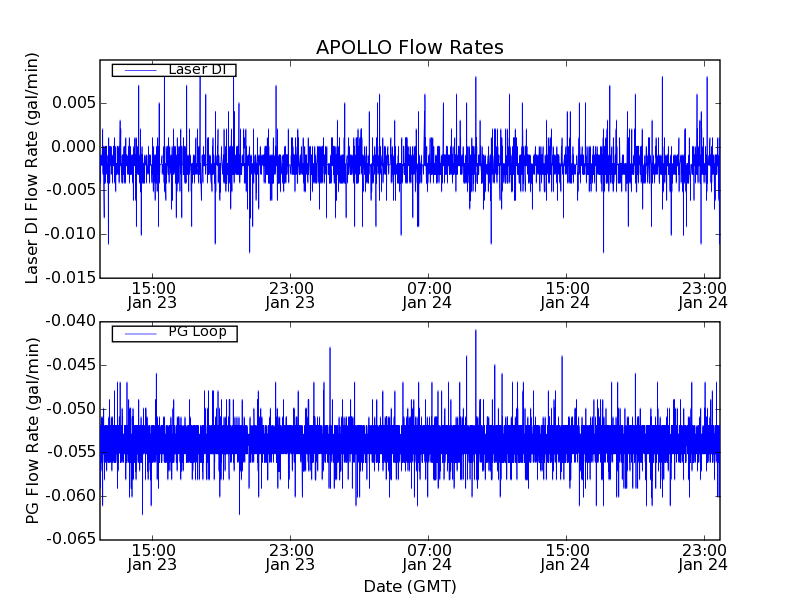Click the -0.010 y-axis tick label
The height and width of the screenshot is (600, 800).
coord(71,234)
